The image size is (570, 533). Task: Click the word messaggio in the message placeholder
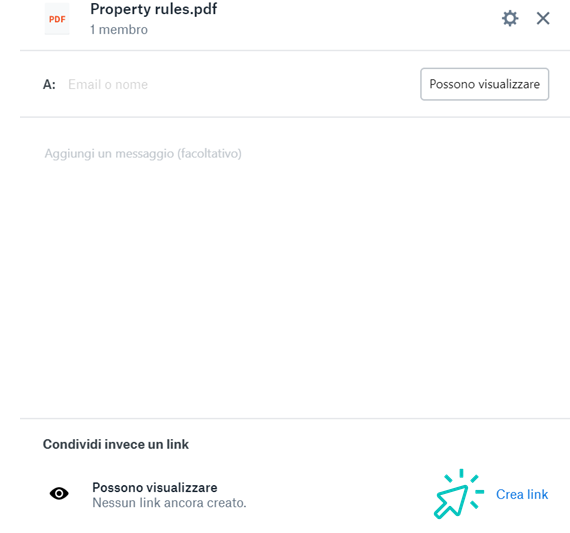tap(144, 153)
